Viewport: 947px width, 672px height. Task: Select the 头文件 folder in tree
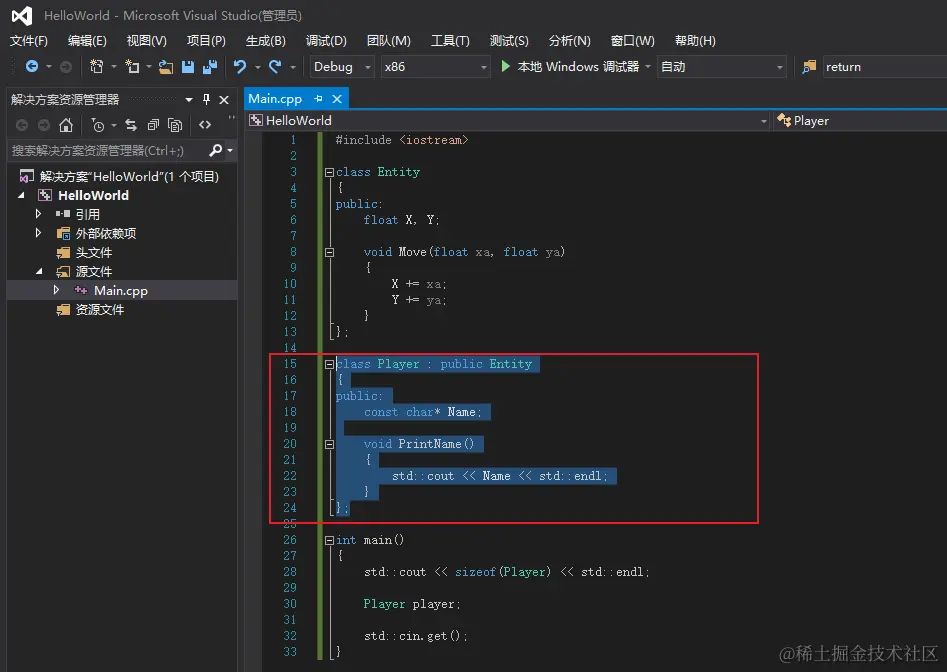coord(94,252)
